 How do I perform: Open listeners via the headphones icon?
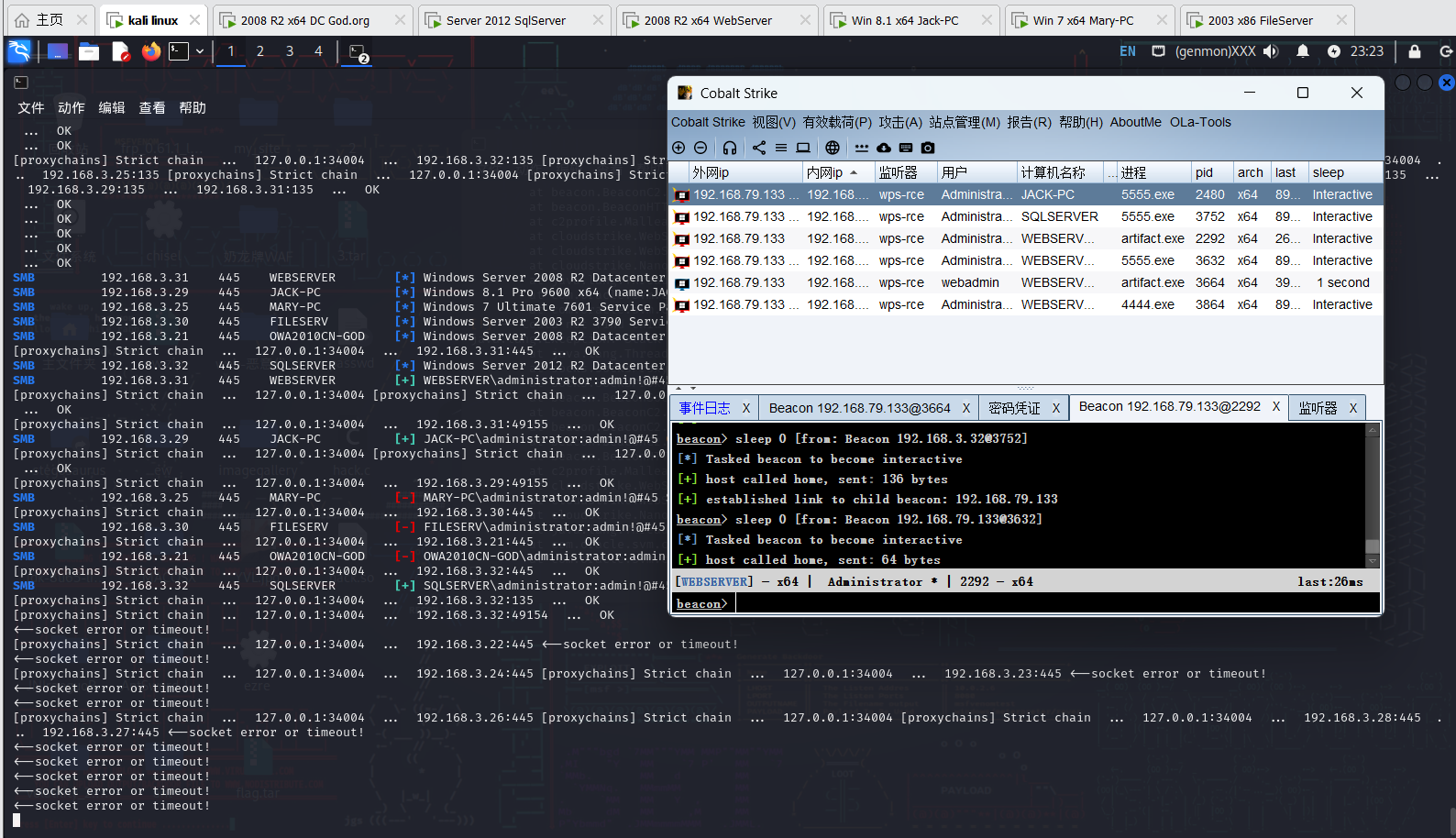click(x=730, y=148)
